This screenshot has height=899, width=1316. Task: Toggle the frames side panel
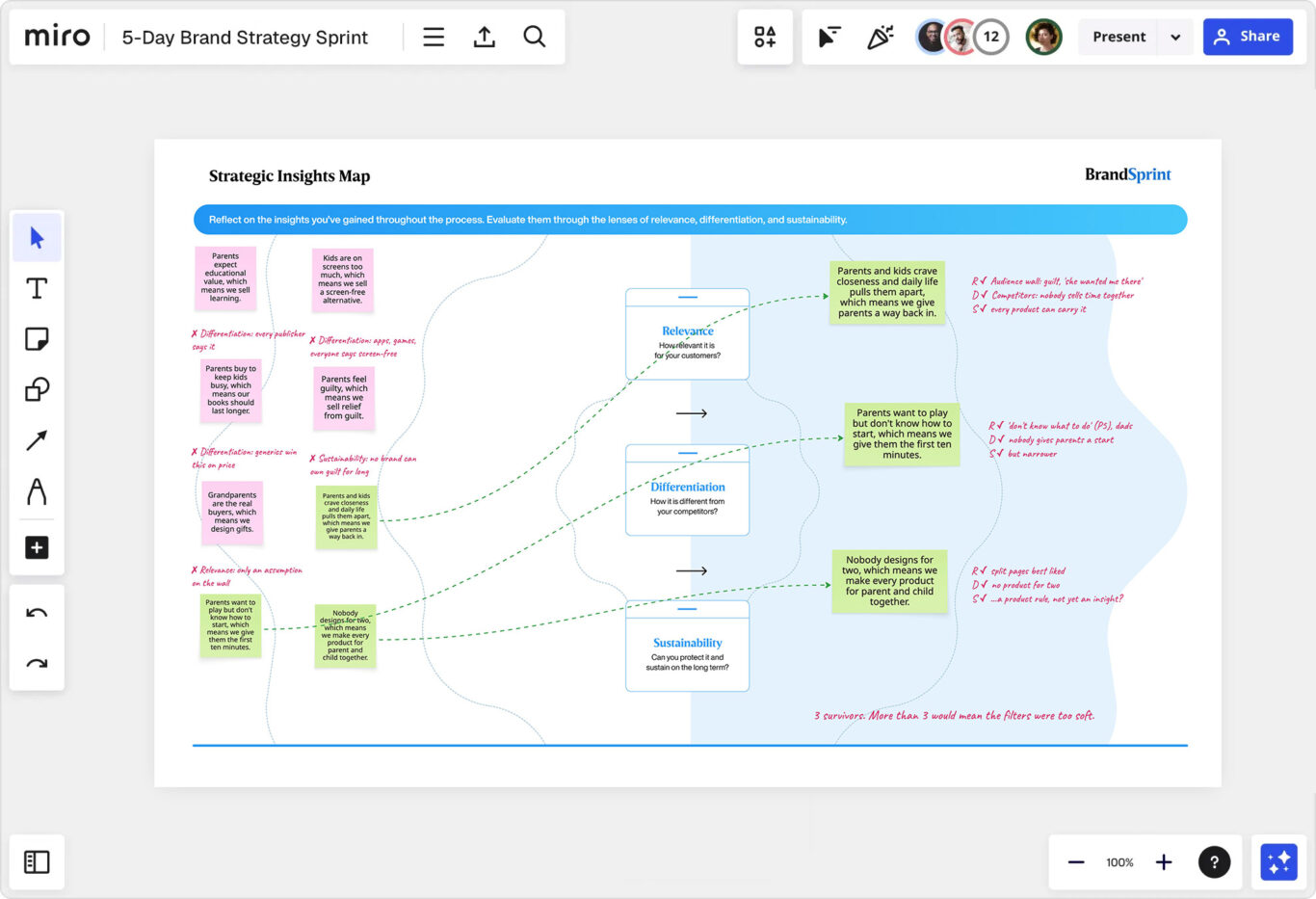tap(37, 861)
